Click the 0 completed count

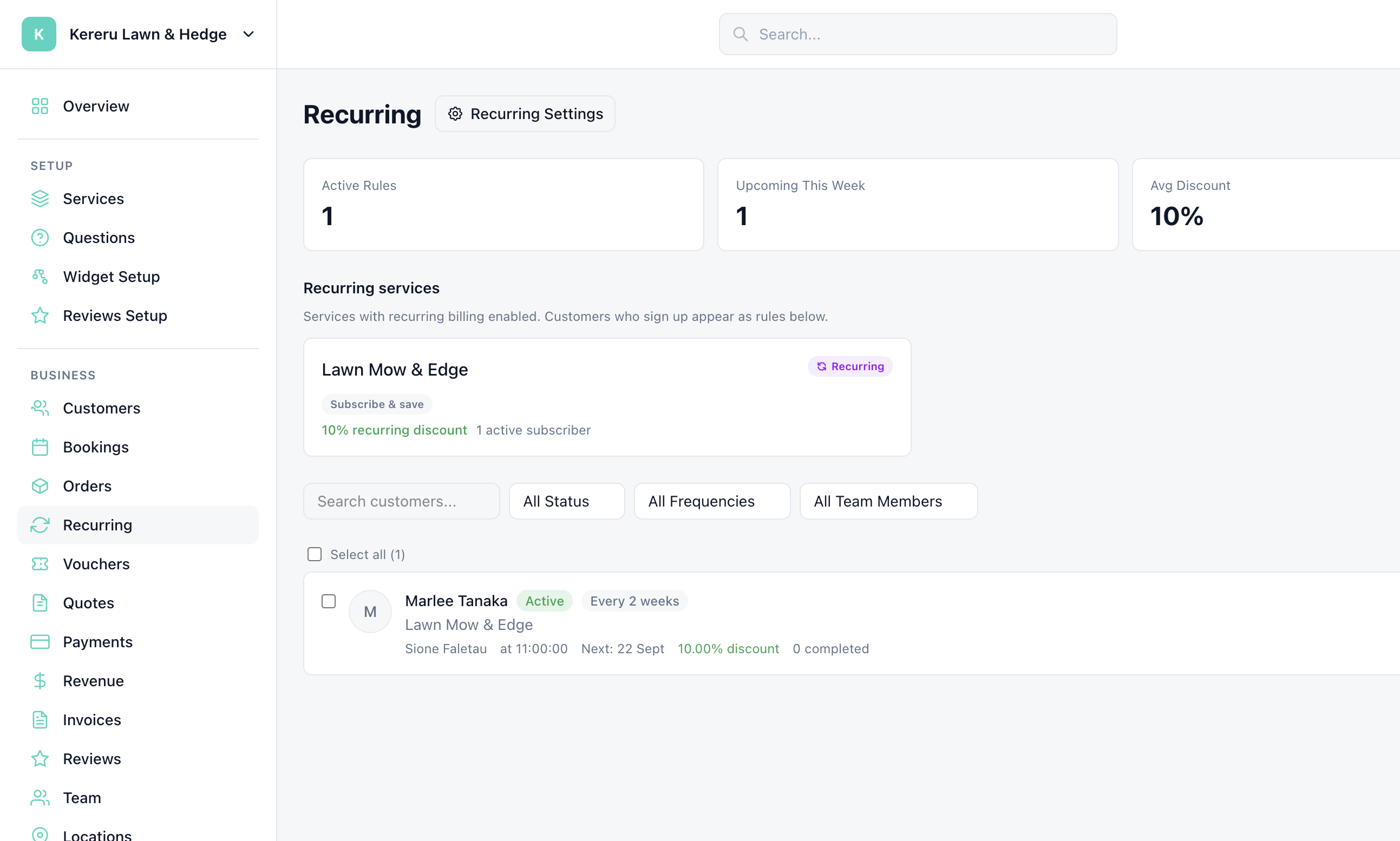(830, 649)
